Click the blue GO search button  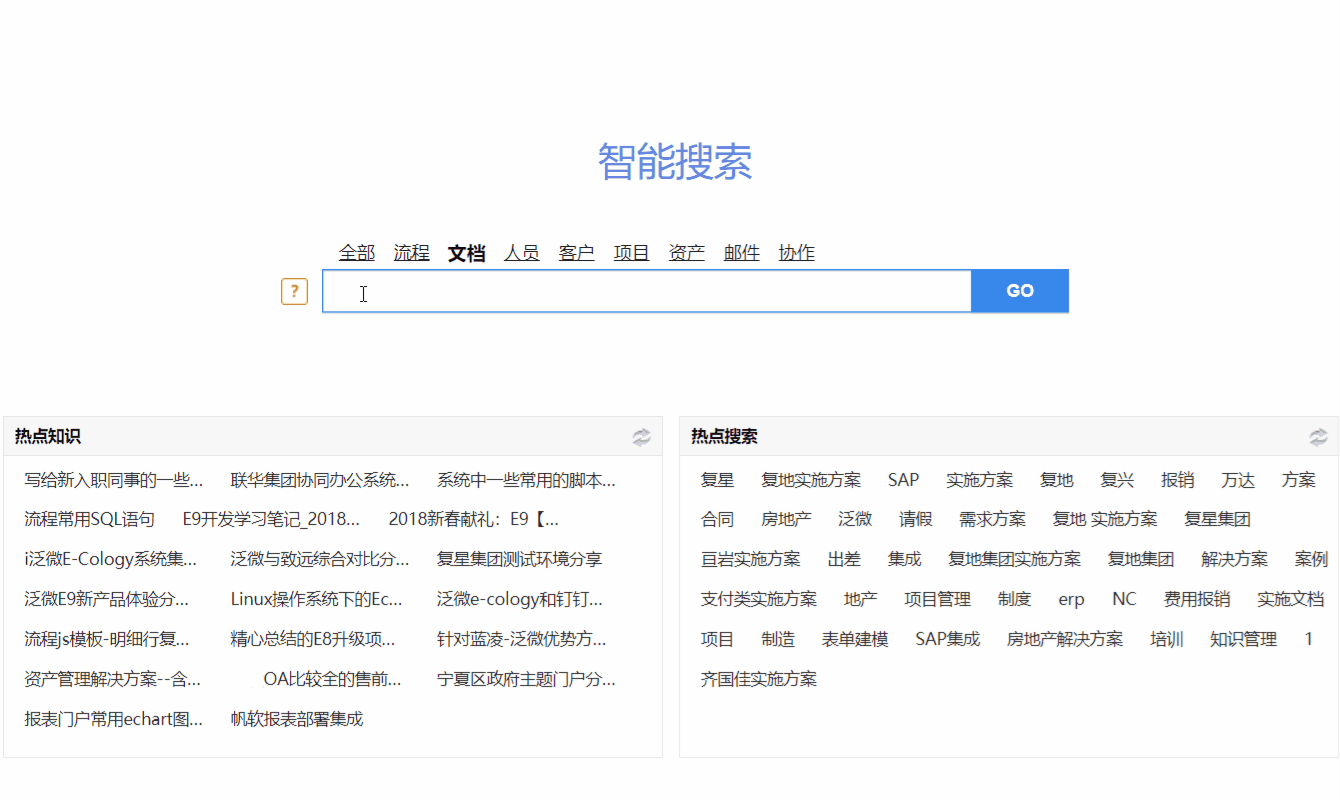1020,291
